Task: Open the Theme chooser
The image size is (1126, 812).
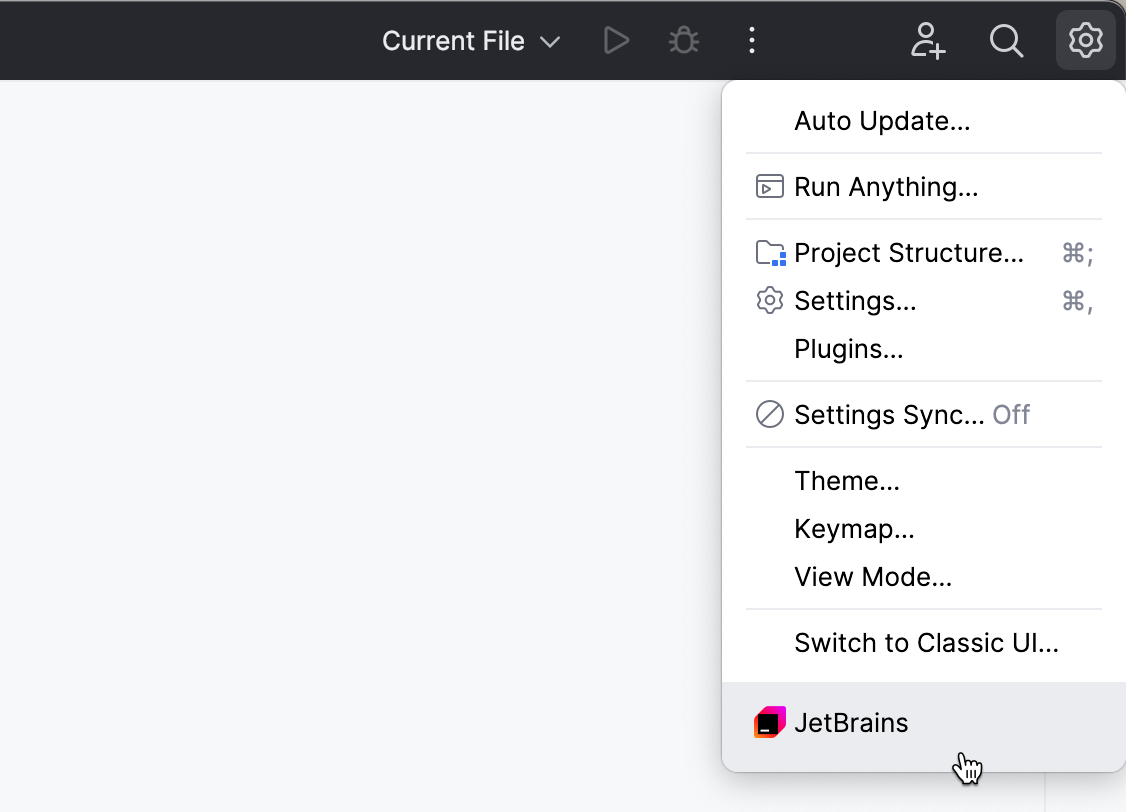Action: click(x=847, y=481)
